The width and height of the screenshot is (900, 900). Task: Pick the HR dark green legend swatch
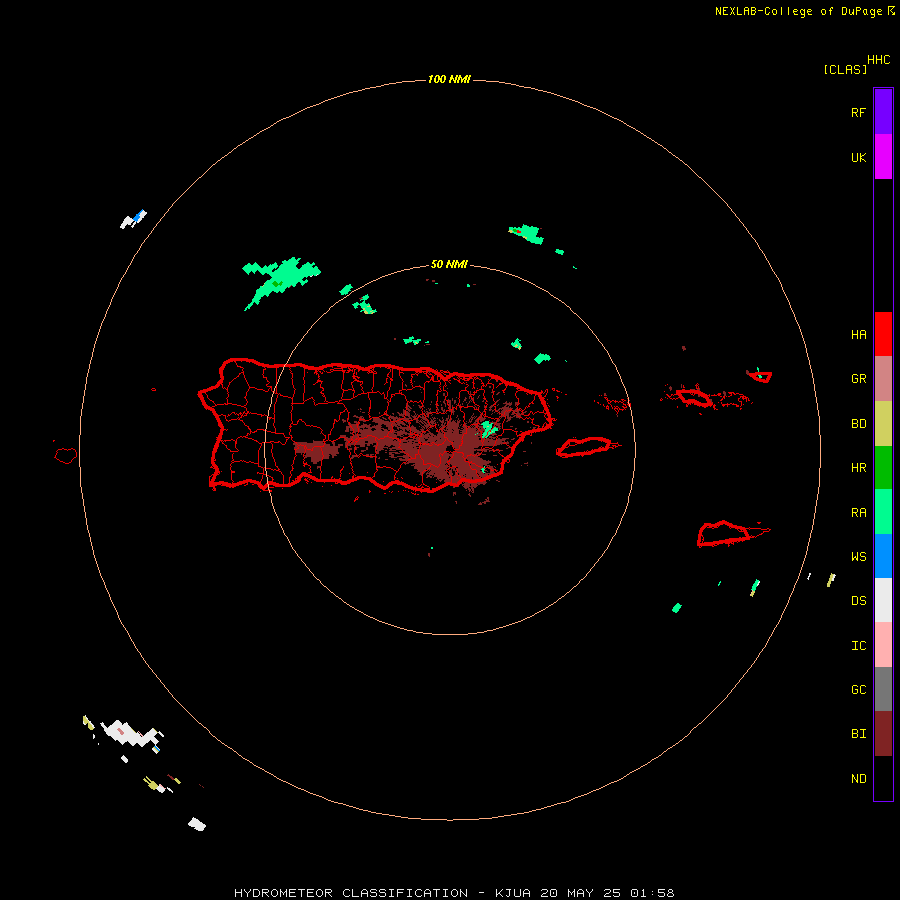(883, 467)
